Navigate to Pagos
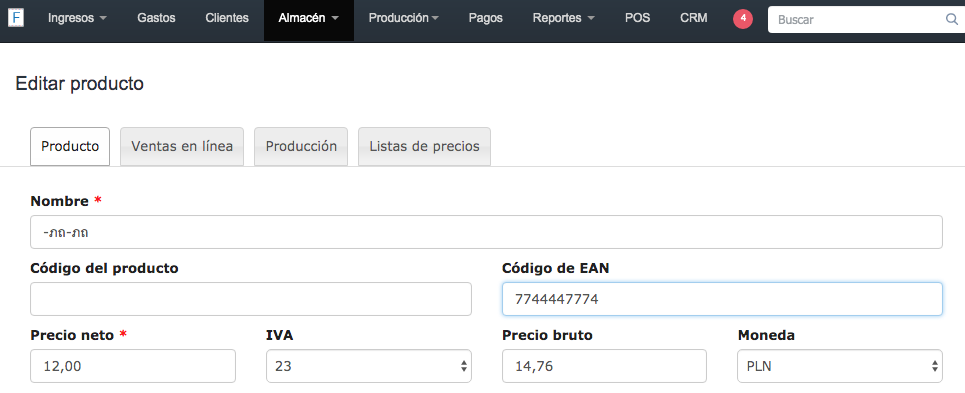The image size is (965, 393). pyautogui.click(x=486, y=18)
